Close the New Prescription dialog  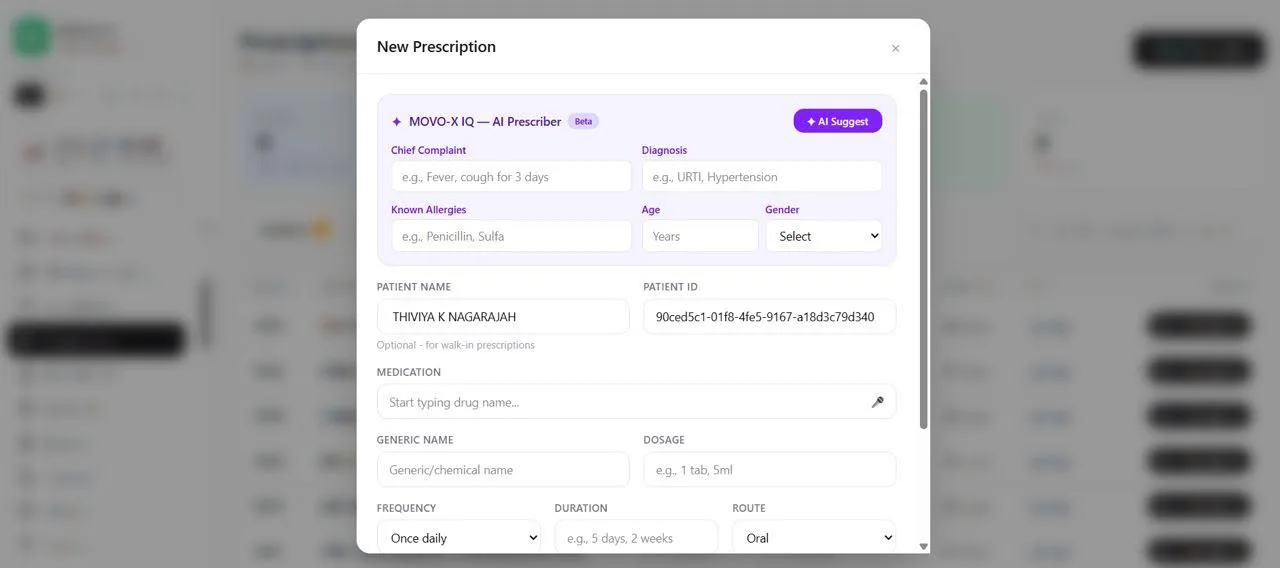point(895,48)
